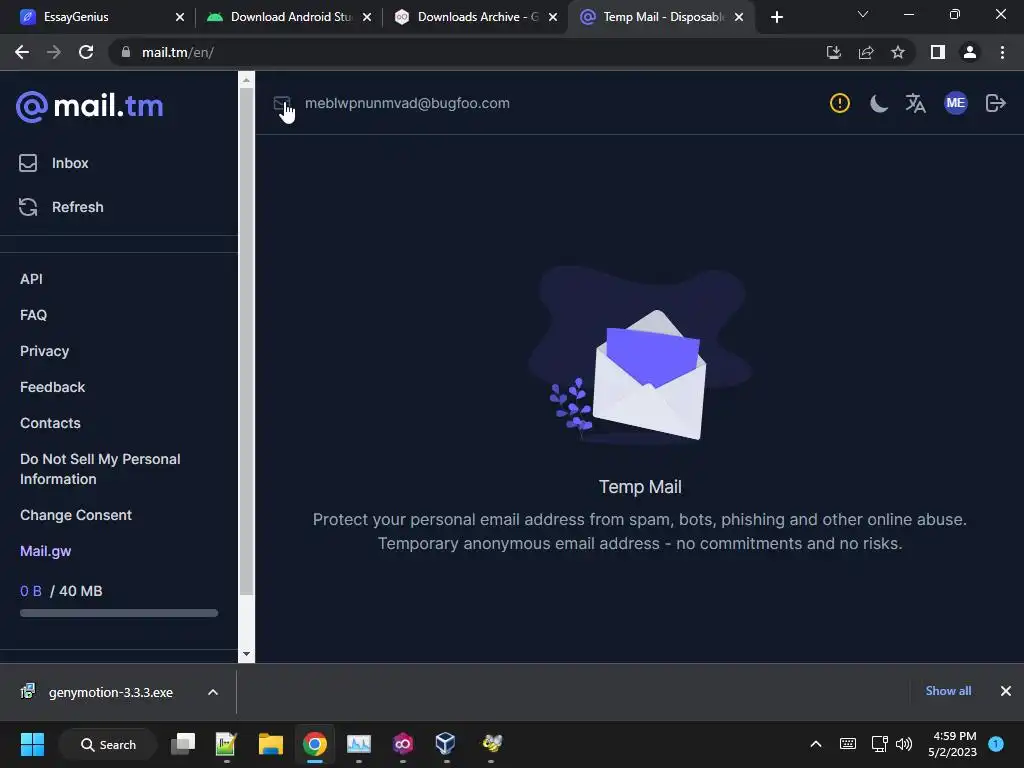1024x768 pixels.
Task: Open Task View on the taskbar
Action: pos(183,744)
